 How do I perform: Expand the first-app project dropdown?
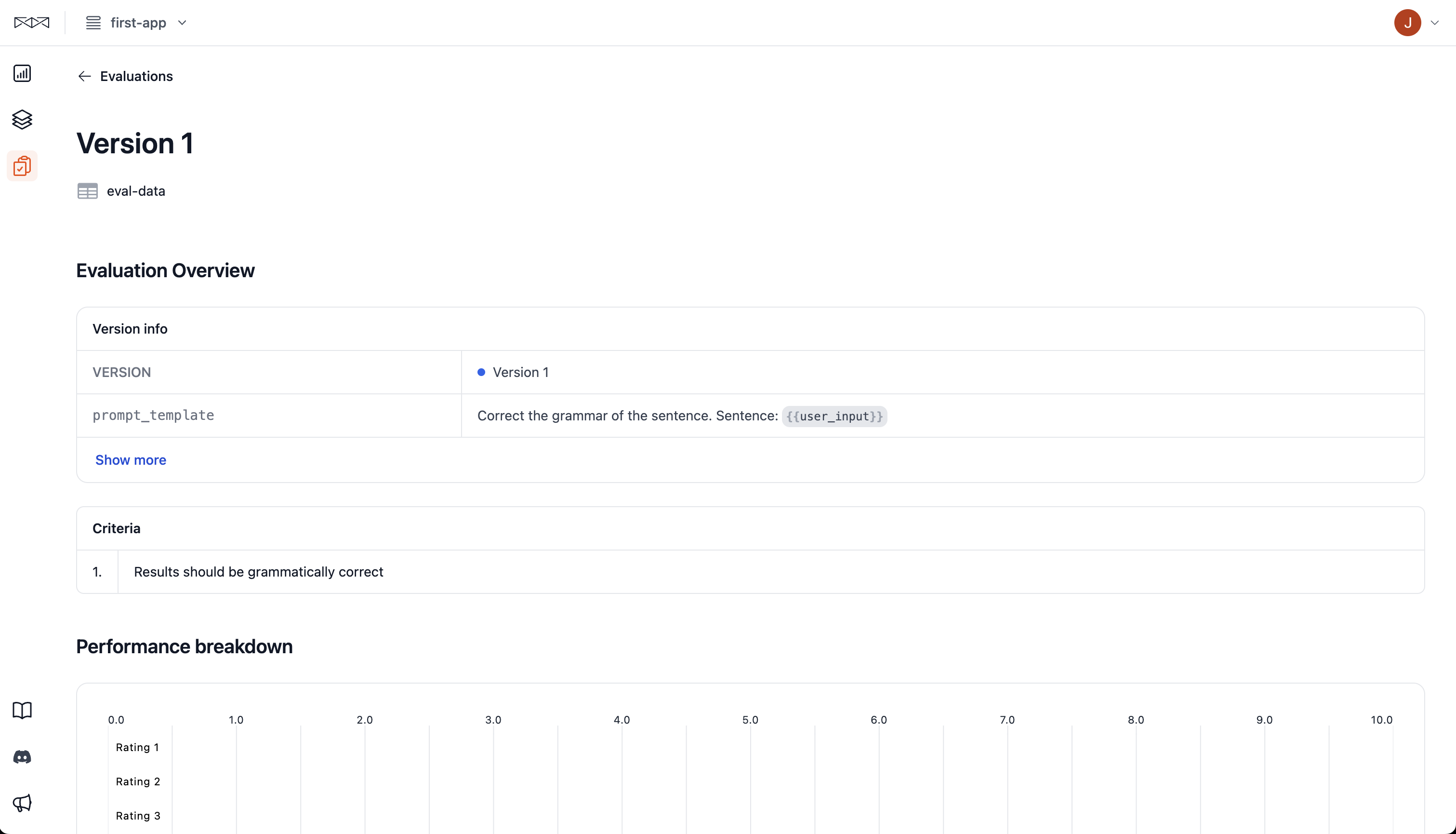182,22
